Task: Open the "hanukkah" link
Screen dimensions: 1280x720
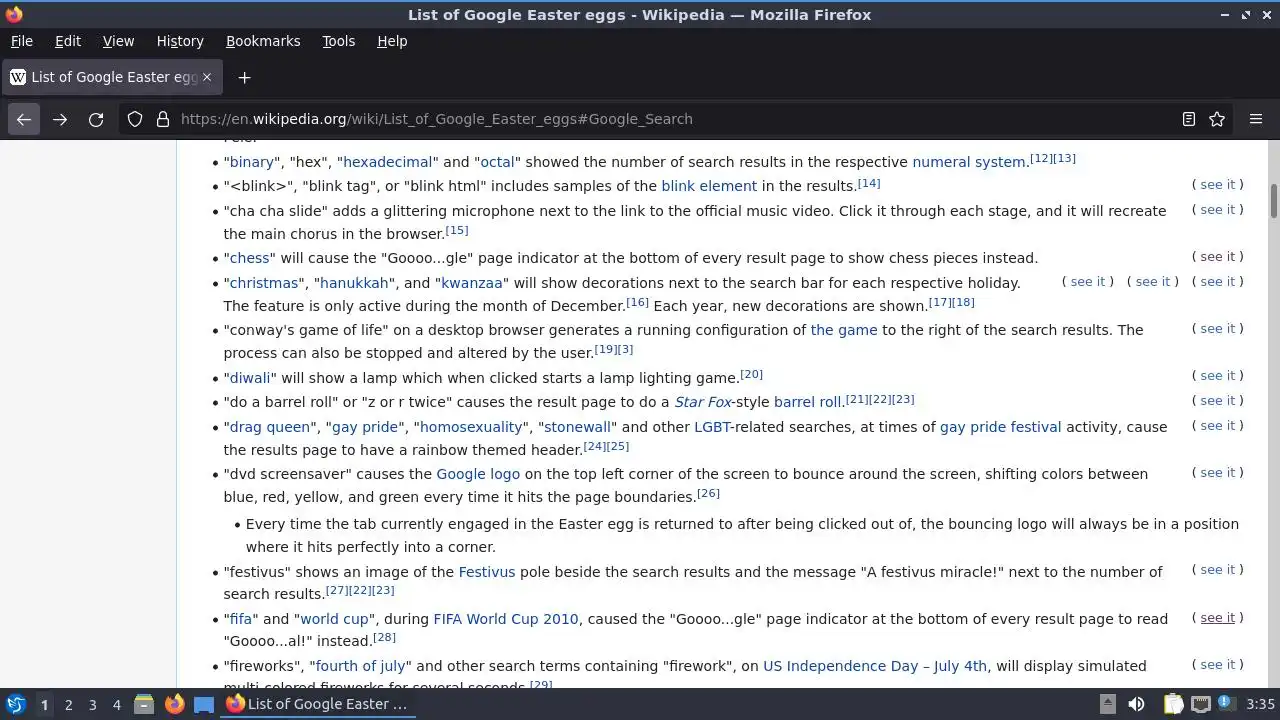Action: click(x=354, y=283)
